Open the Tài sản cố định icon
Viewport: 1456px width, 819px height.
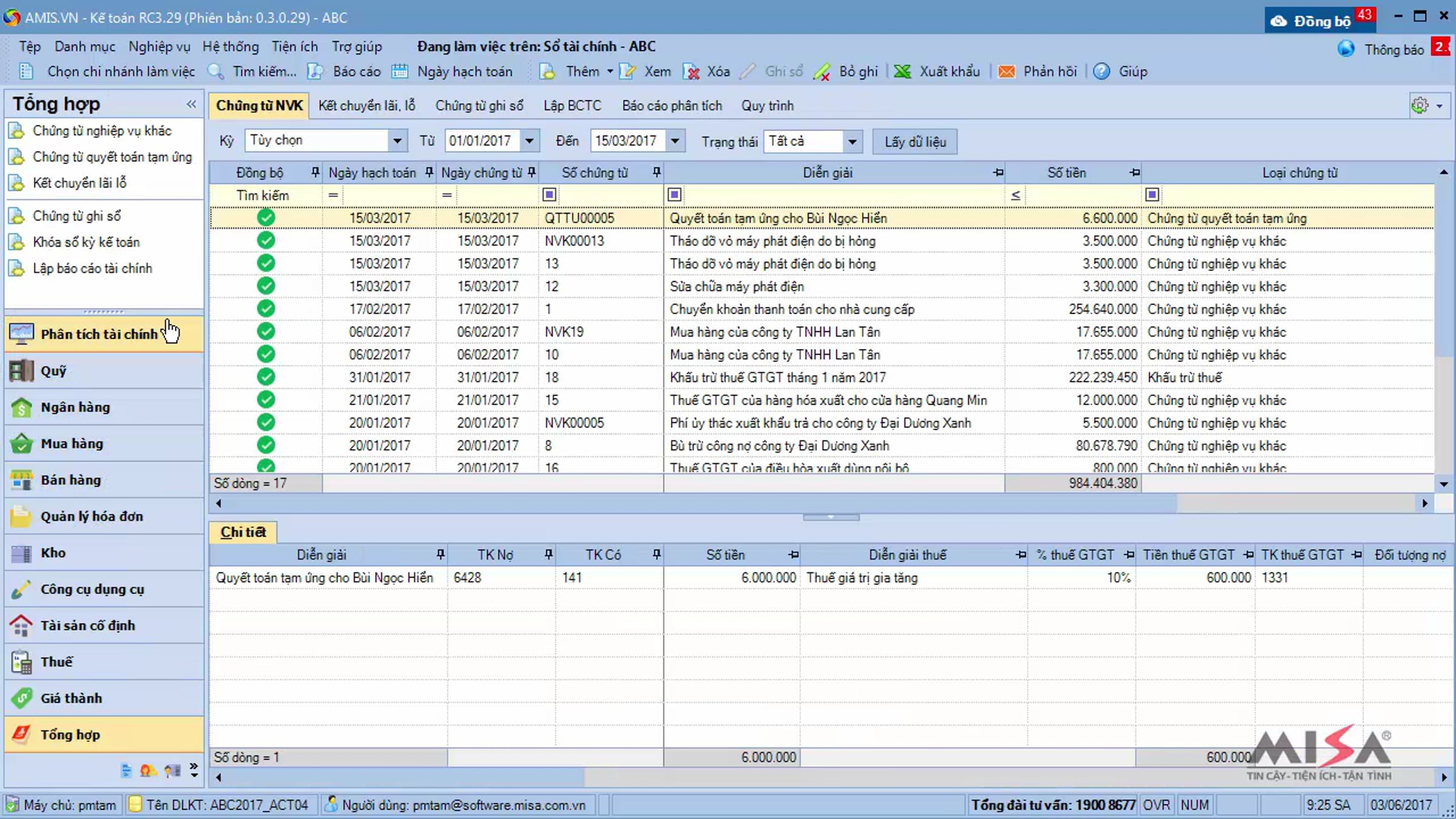click(x=21, y=625)
